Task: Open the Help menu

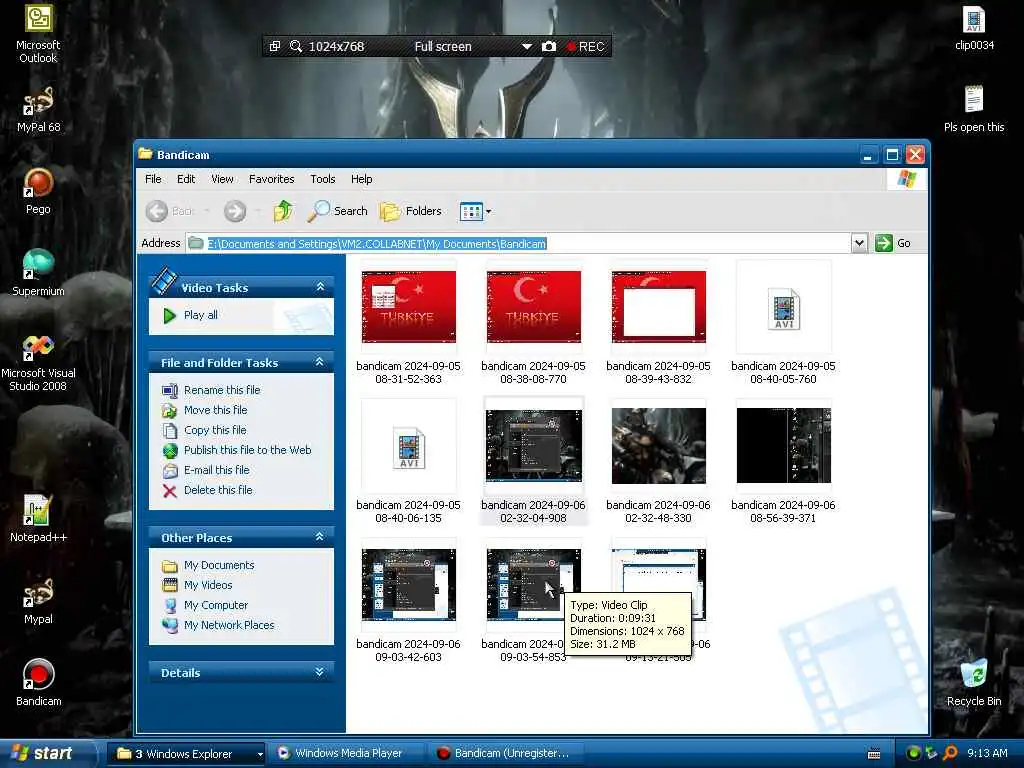Action: (361, 179)
